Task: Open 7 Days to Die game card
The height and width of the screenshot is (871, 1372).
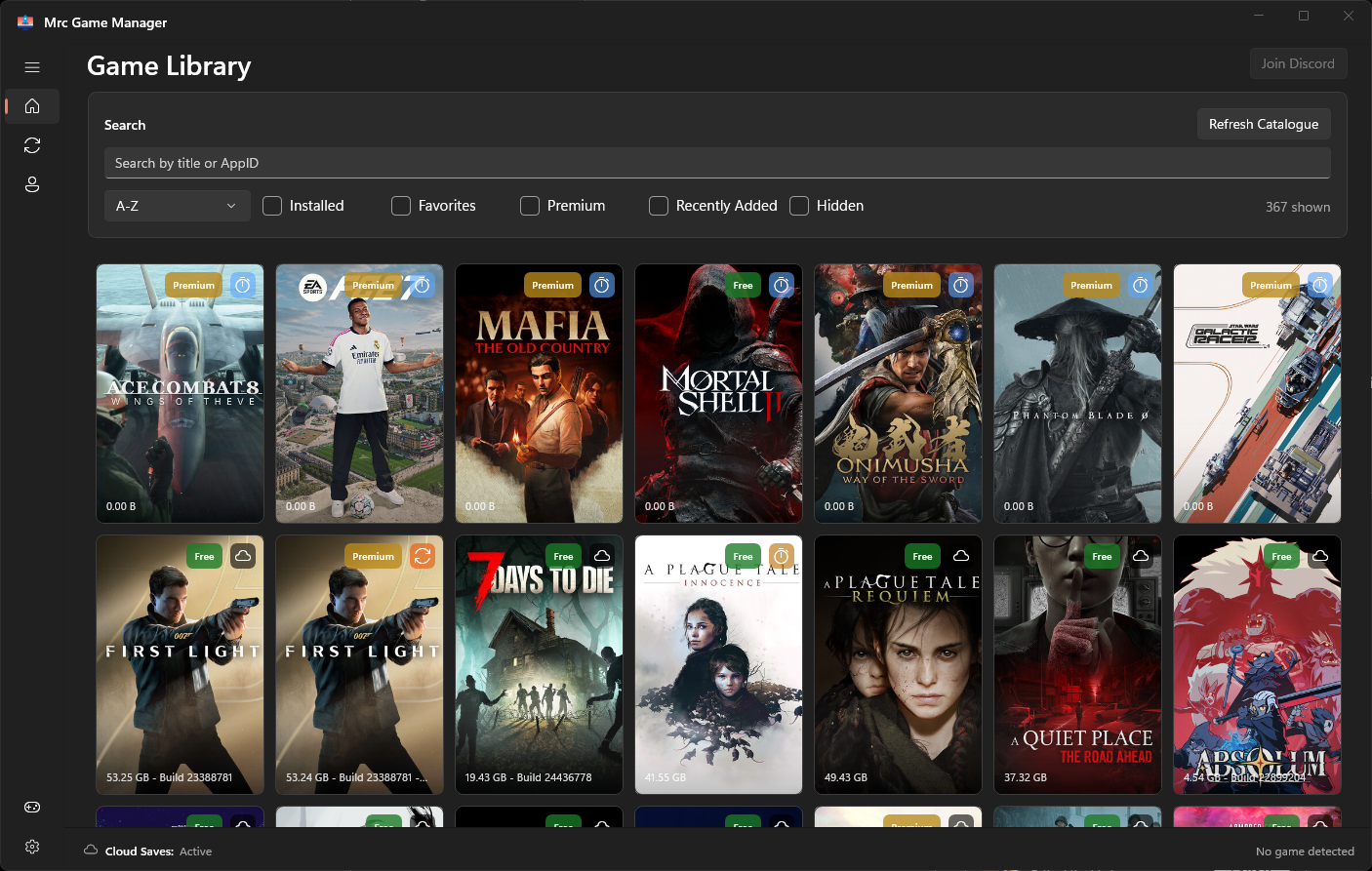Action: point(539,665)
